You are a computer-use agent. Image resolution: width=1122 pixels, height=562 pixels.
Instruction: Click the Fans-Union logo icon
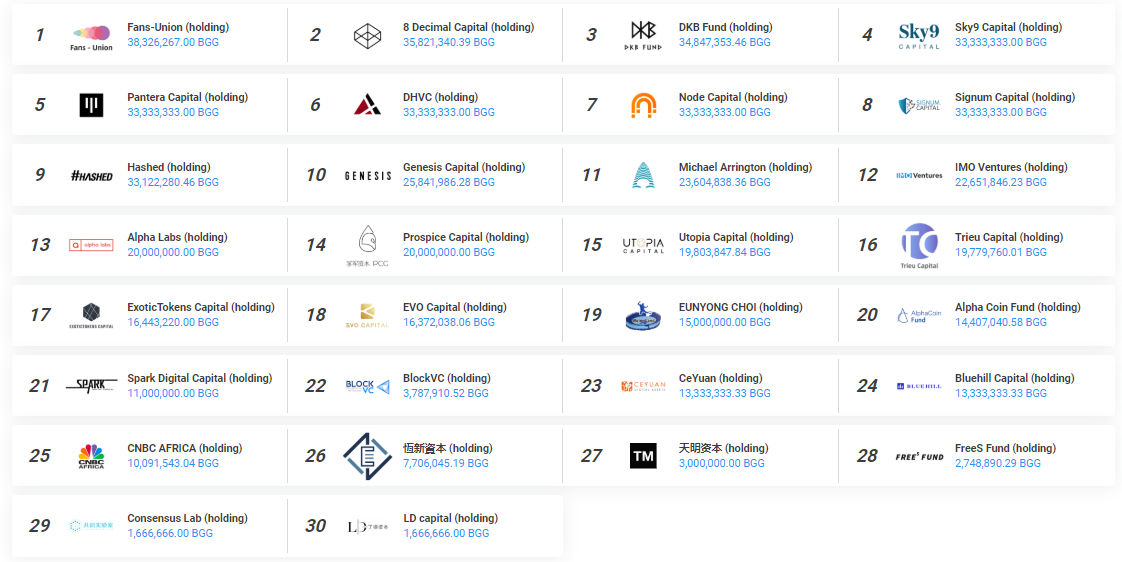pos(91,35)
